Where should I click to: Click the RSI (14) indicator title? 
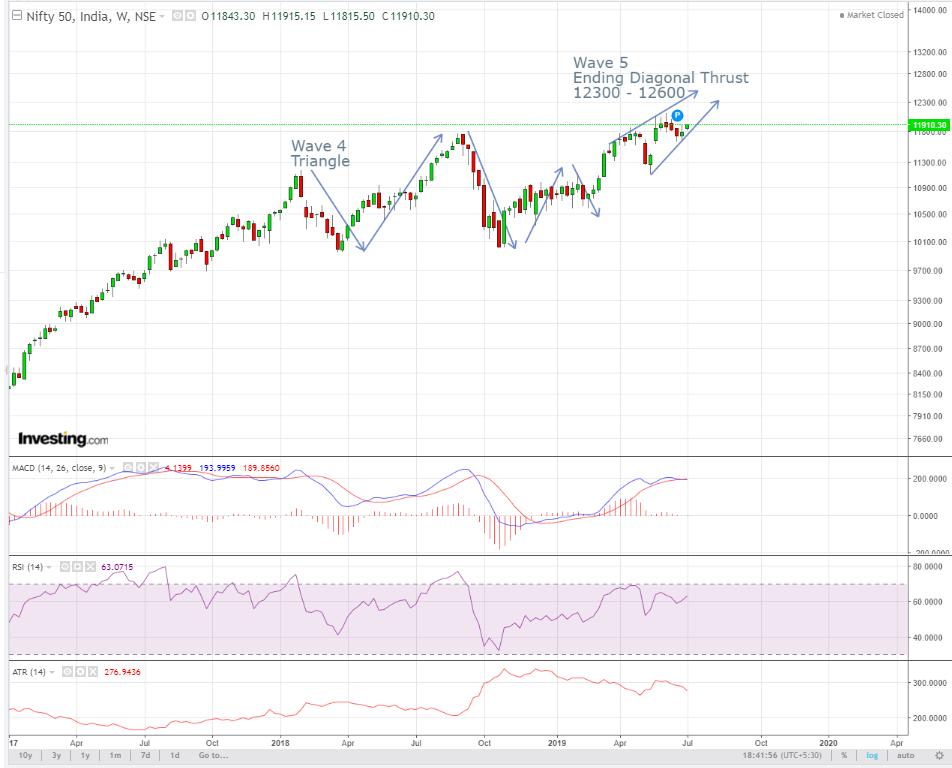coord(27,567)
